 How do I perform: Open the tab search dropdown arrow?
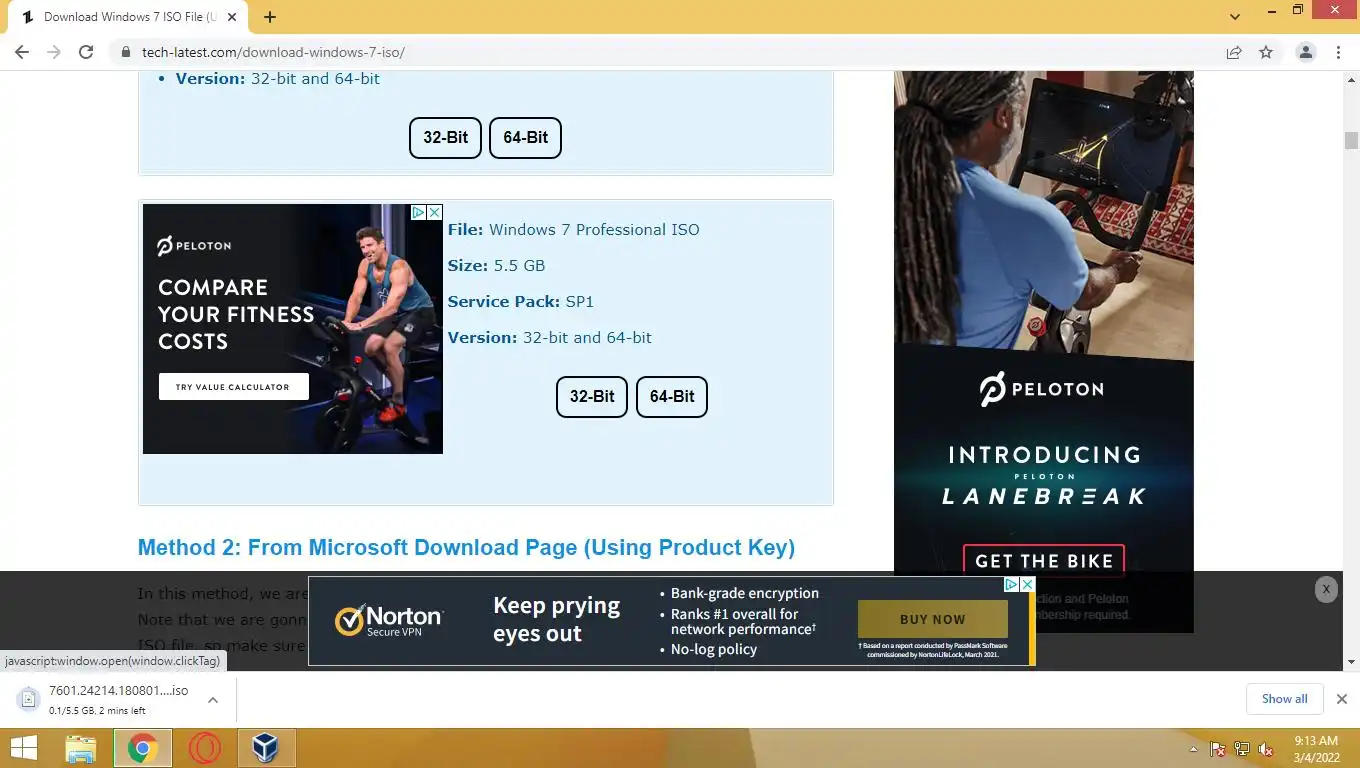1235,17
